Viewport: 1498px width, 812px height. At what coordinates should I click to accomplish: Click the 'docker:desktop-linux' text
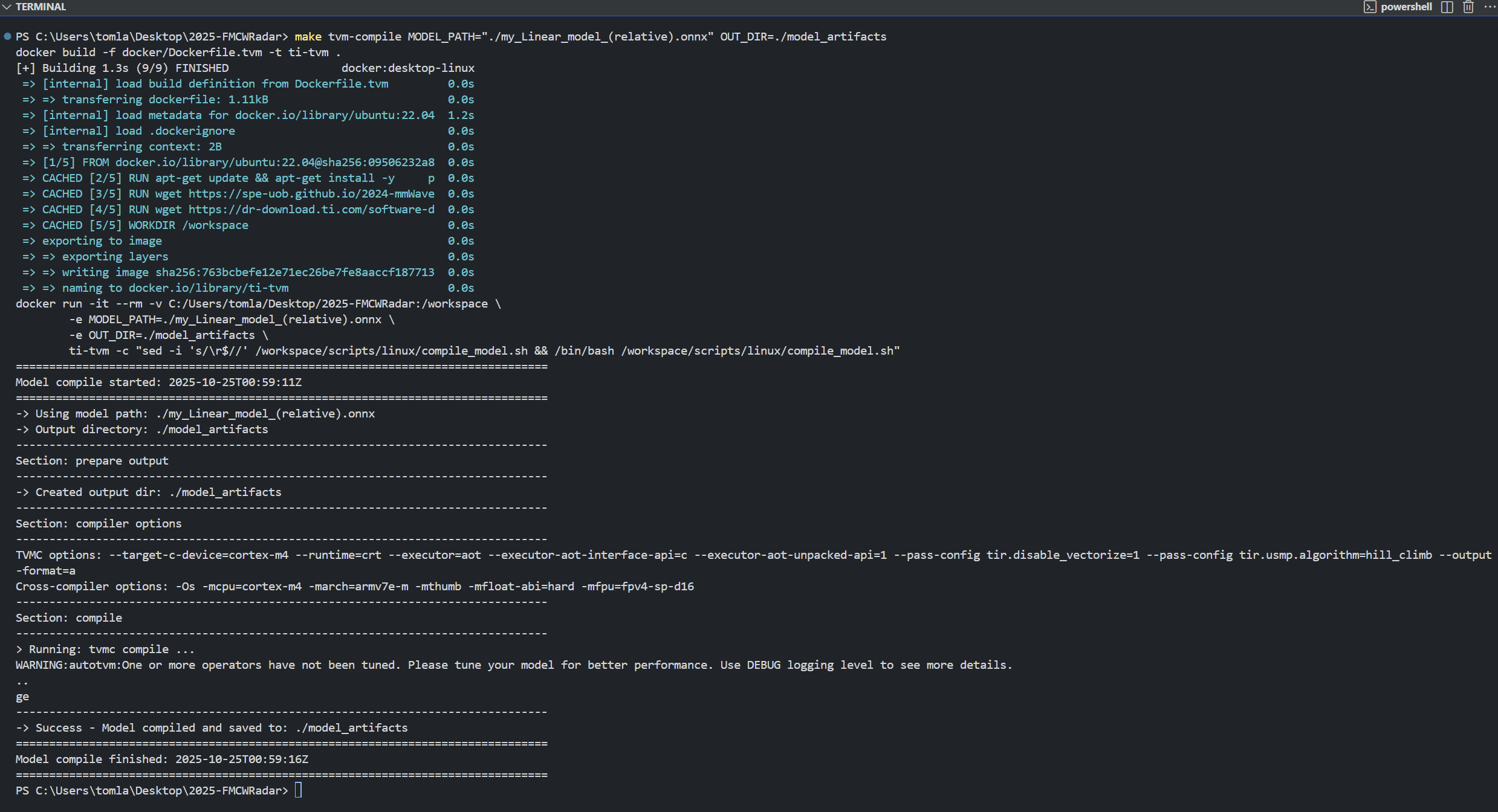[408, 68]
